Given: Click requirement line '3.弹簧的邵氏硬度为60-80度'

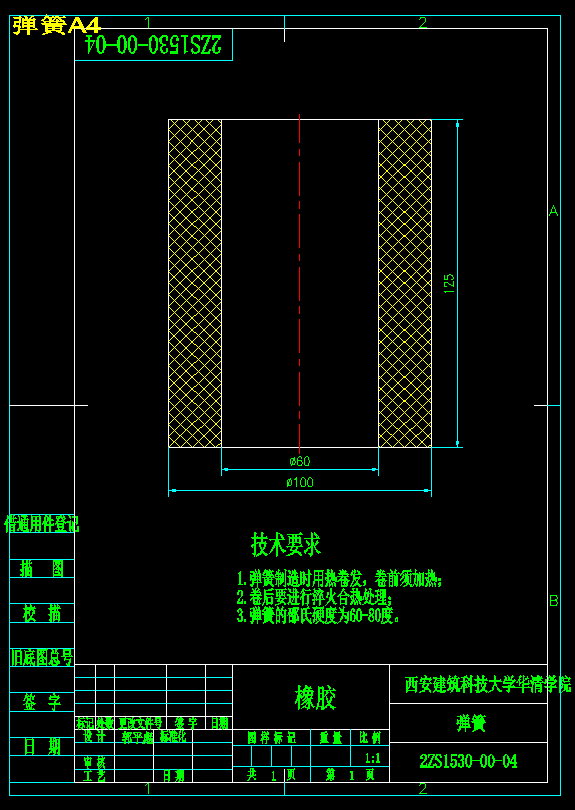Looking at the screenshot, I should (x=318, y=616).
